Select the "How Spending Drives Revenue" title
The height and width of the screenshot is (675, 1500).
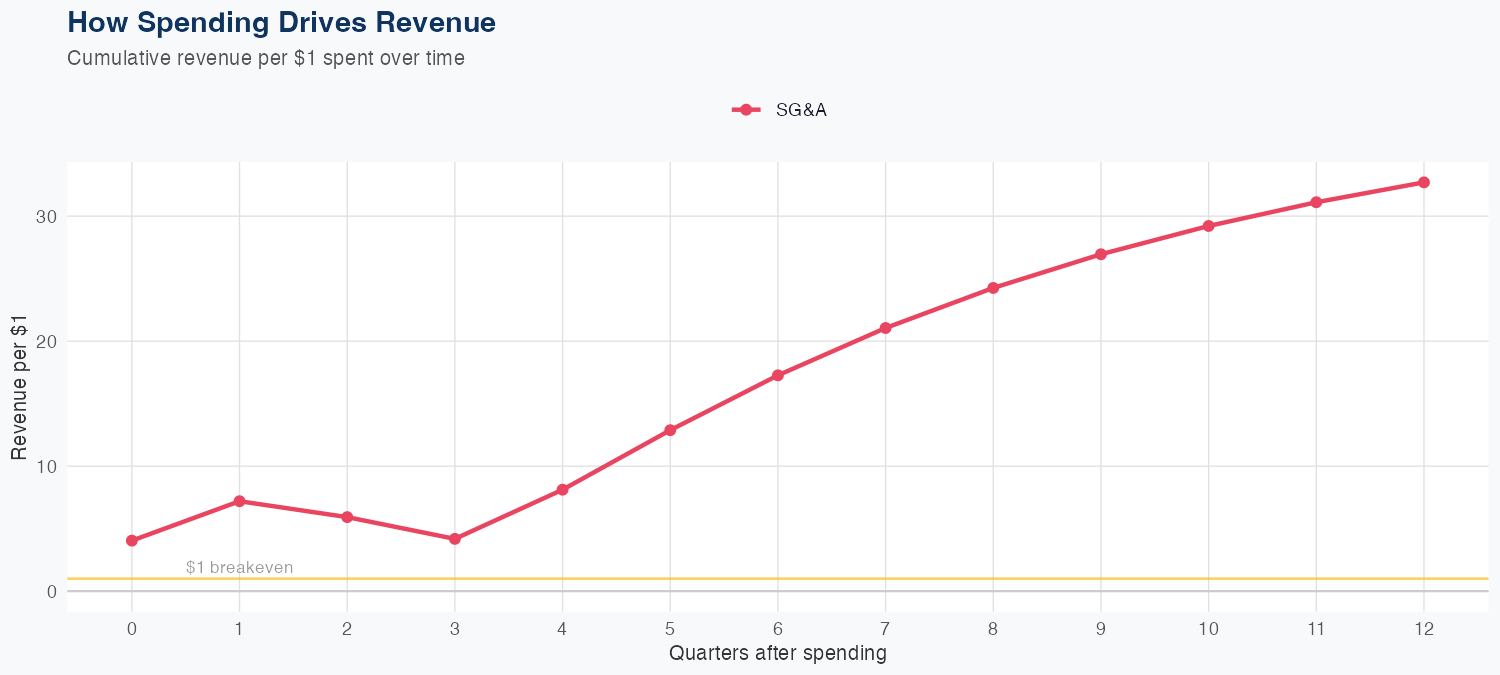[x=281, y=22]
